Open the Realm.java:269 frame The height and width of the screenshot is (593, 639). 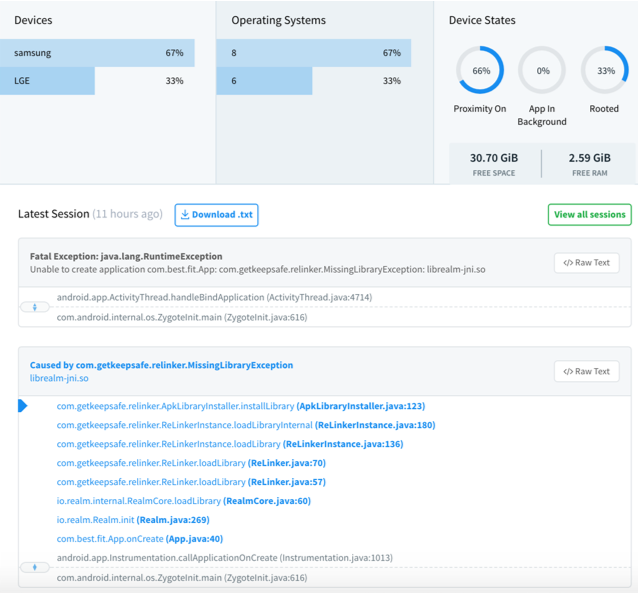click(133, 520)
